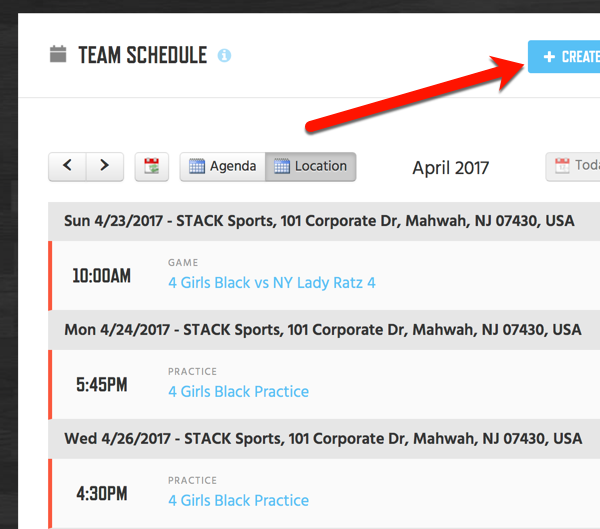Switch to Agenda view
600x529 pixels.
[223, 167]
